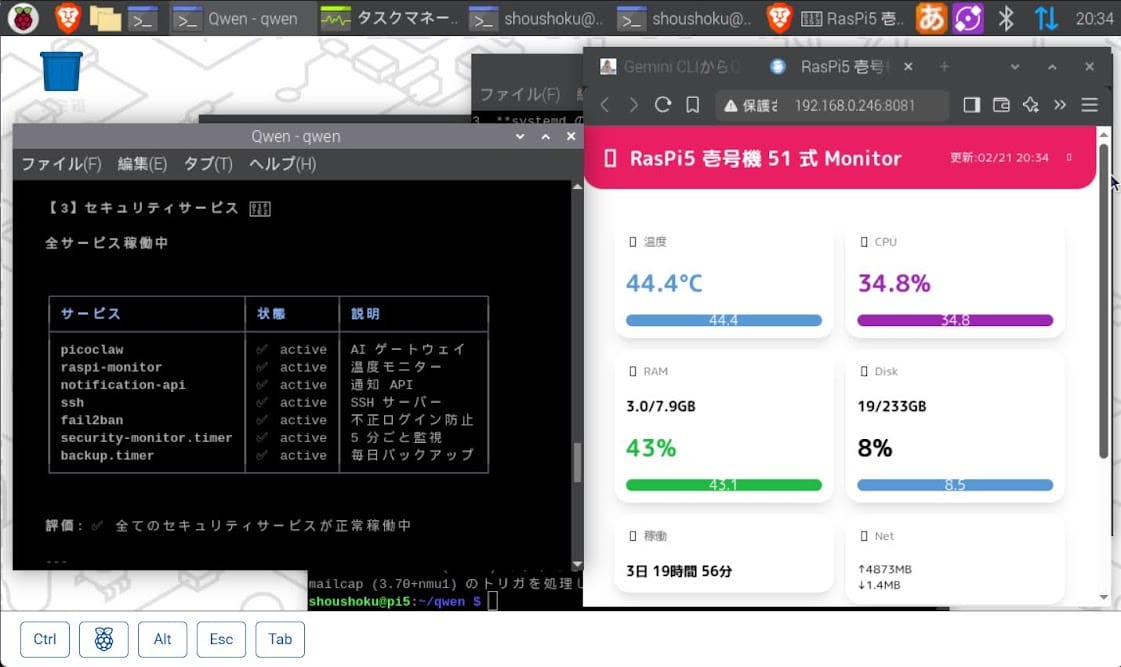1121x667 pixels.
Task: Bookmark the current page in Brave
Action: coord(692,105)
